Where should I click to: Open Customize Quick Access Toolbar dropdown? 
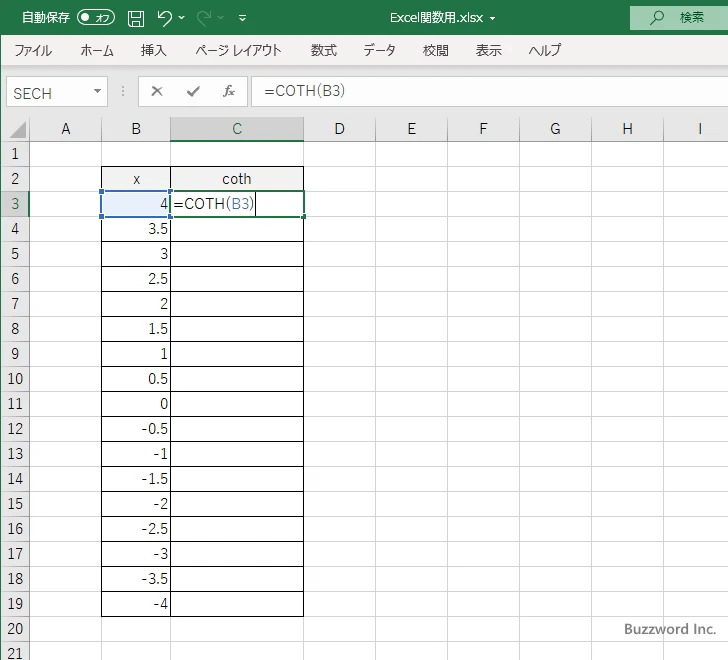pos(242,18)
